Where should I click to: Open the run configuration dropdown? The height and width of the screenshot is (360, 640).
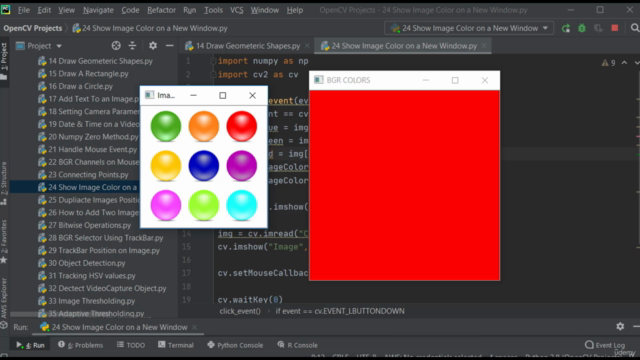[469, 28]
